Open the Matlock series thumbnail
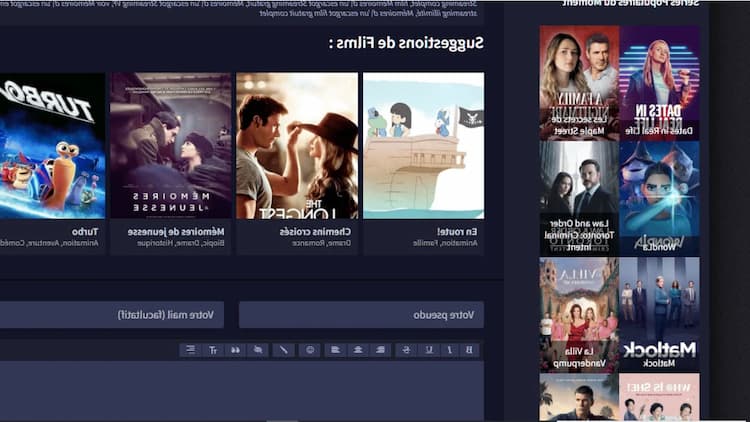 tap(660, 315)
